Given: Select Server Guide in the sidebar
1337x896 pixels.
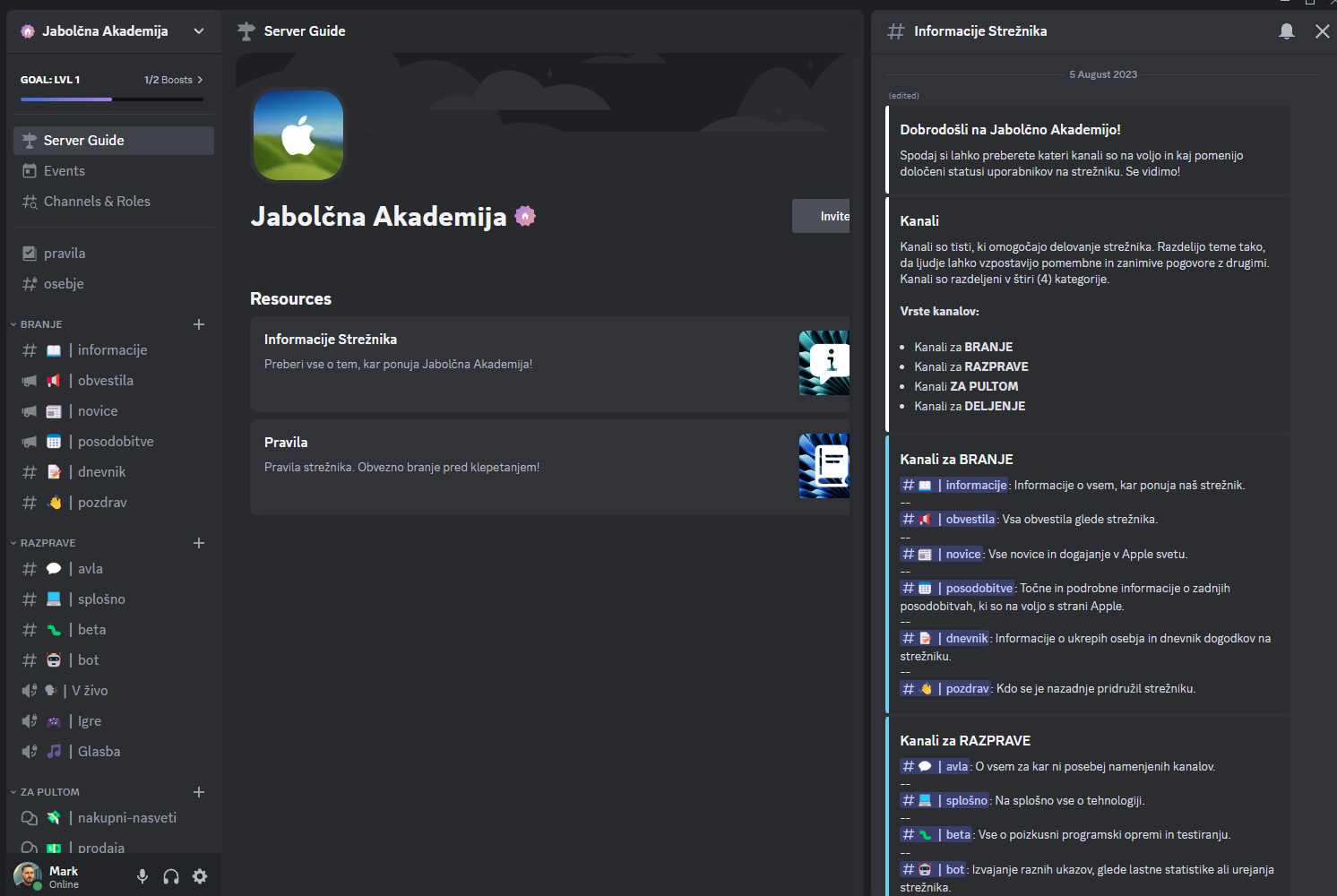Looking at the screenshot, I should pyautogui.click(x=114, y=141).
